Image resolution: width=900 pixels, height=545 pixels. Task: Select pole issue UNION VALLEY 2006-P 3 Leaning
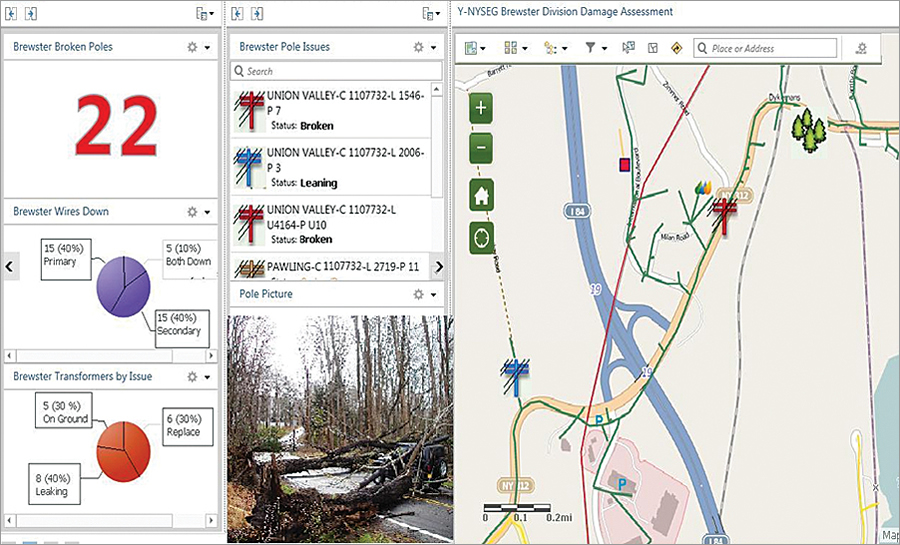click(x=331, y=167)
